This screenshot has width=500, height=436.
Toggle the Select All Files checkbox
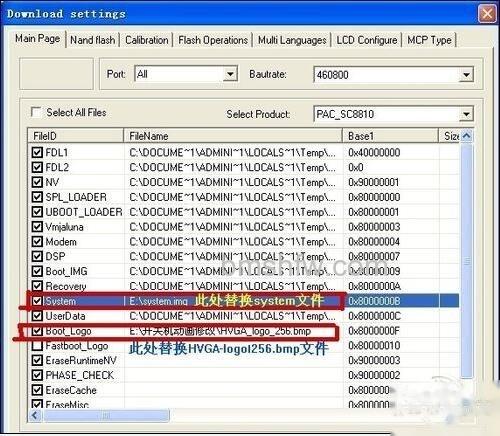tap(36, 112)
